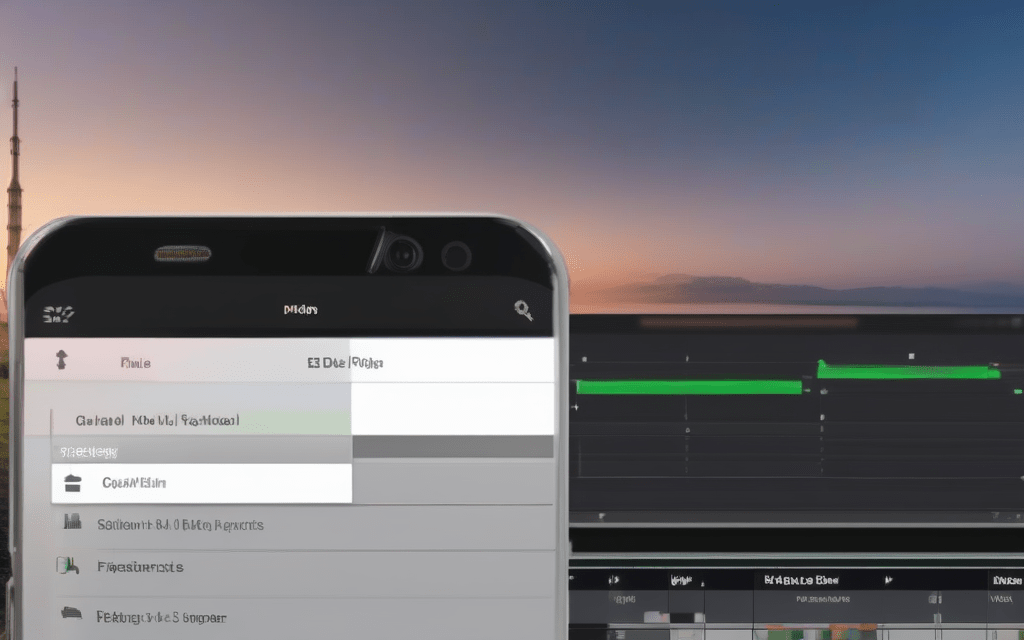
Task: Click the phone header title text
Action: click(x=300, y=310)
